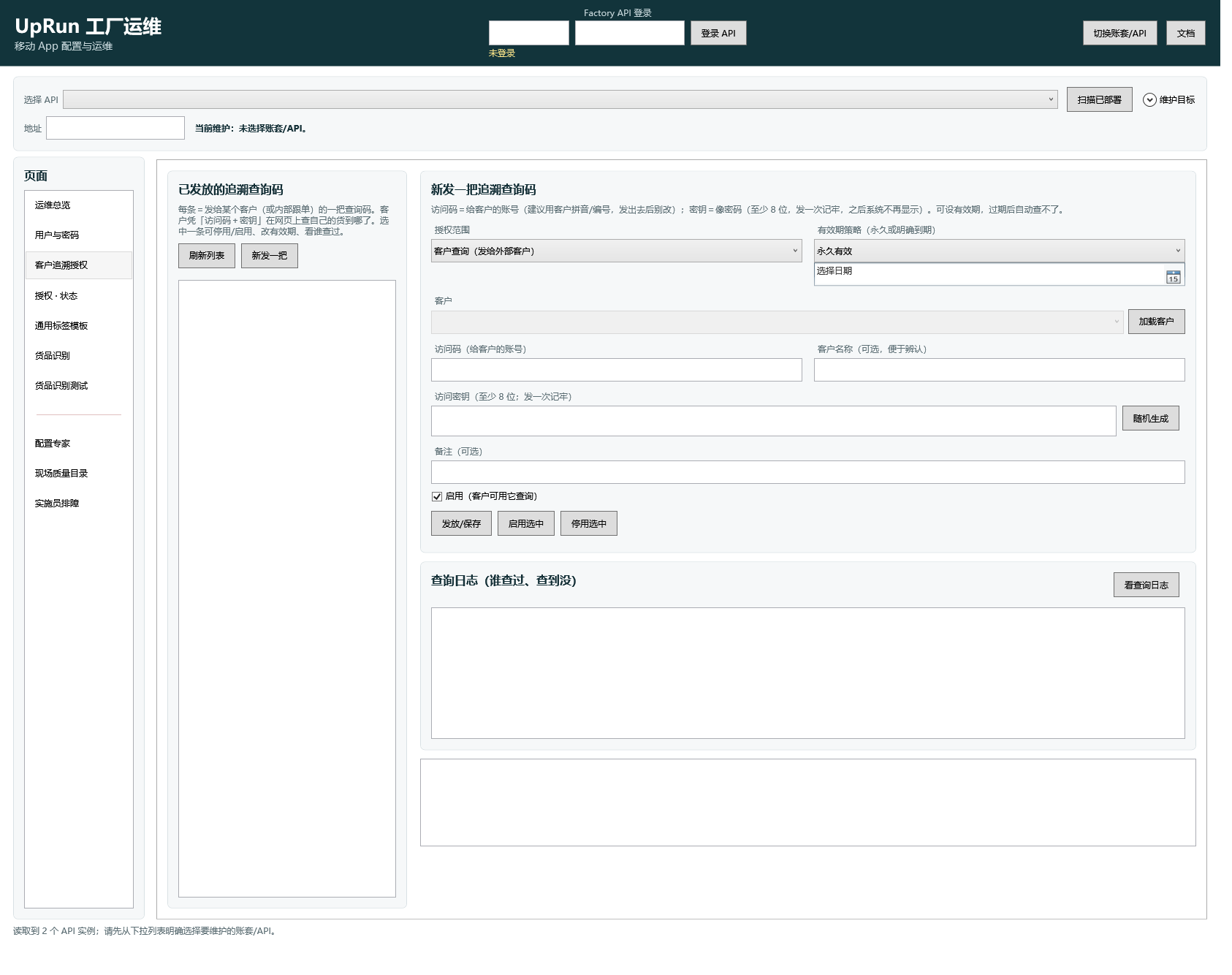Open 配置专家 page
Screen dimensions: 1232x975
[79, 444]
